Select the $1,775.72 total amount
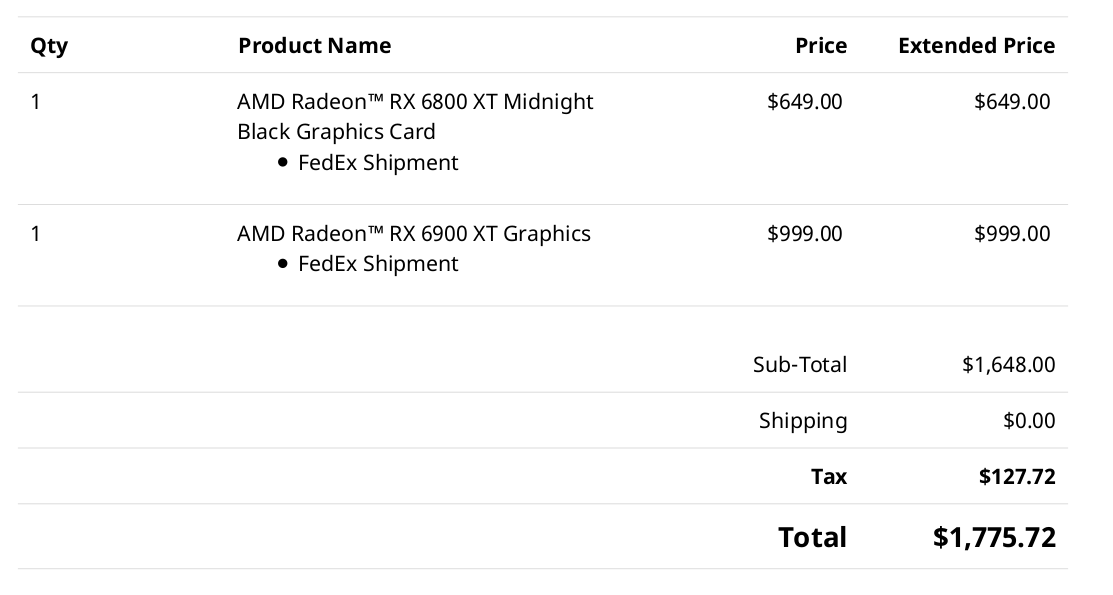1113x595 pixels. click(x=994, y=538)
